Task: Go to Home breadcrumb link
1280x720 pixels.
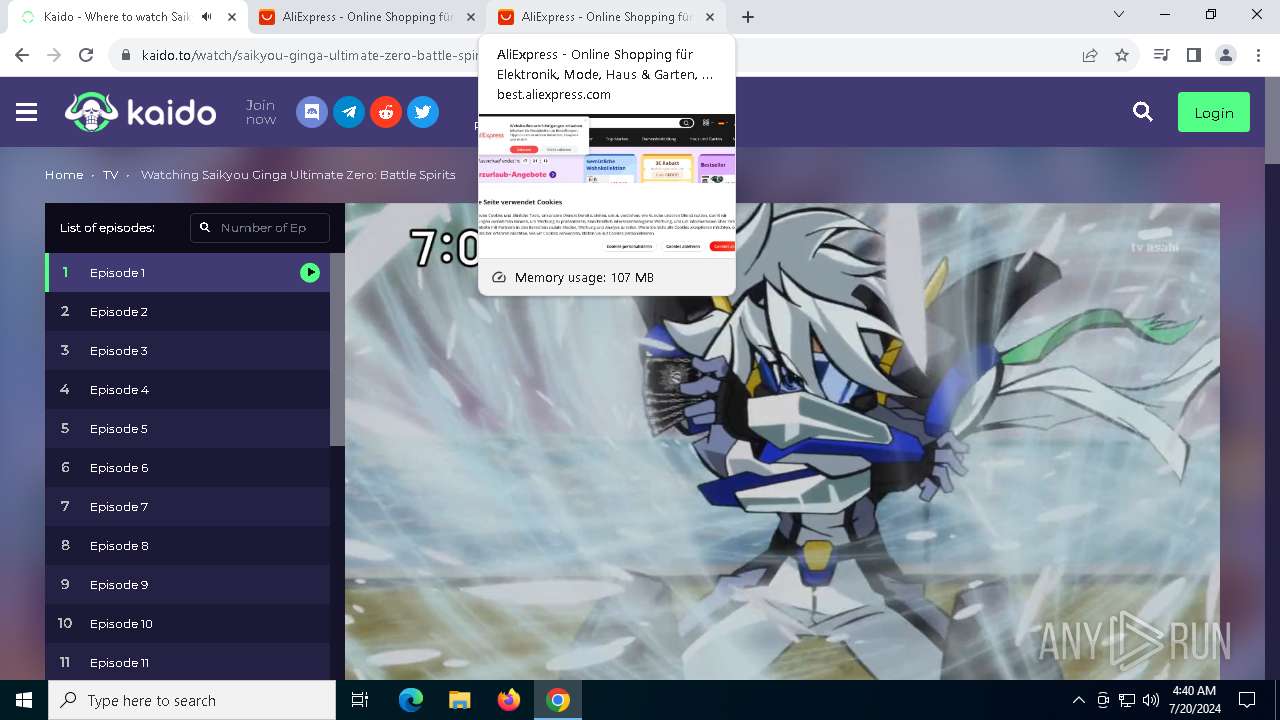Action: (64, 175)
